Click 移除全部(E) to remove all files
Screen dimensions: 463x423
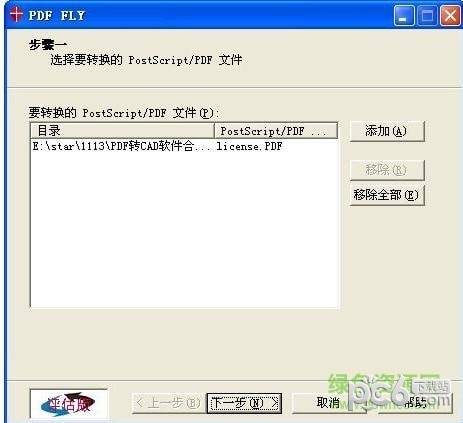[x=387, y=195]
